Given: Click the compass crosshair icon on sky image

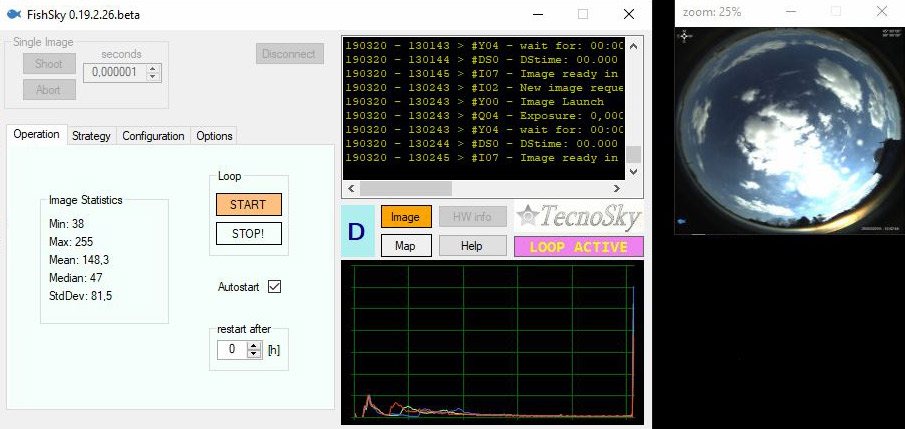Looking at the screenshot, I should pyautogui.click(x=685, y=36).
